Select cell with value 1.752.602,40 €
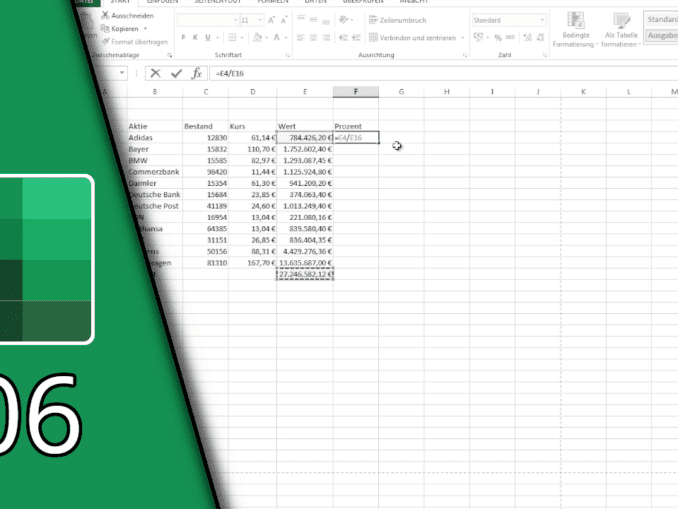 click(x=305, y=149)
